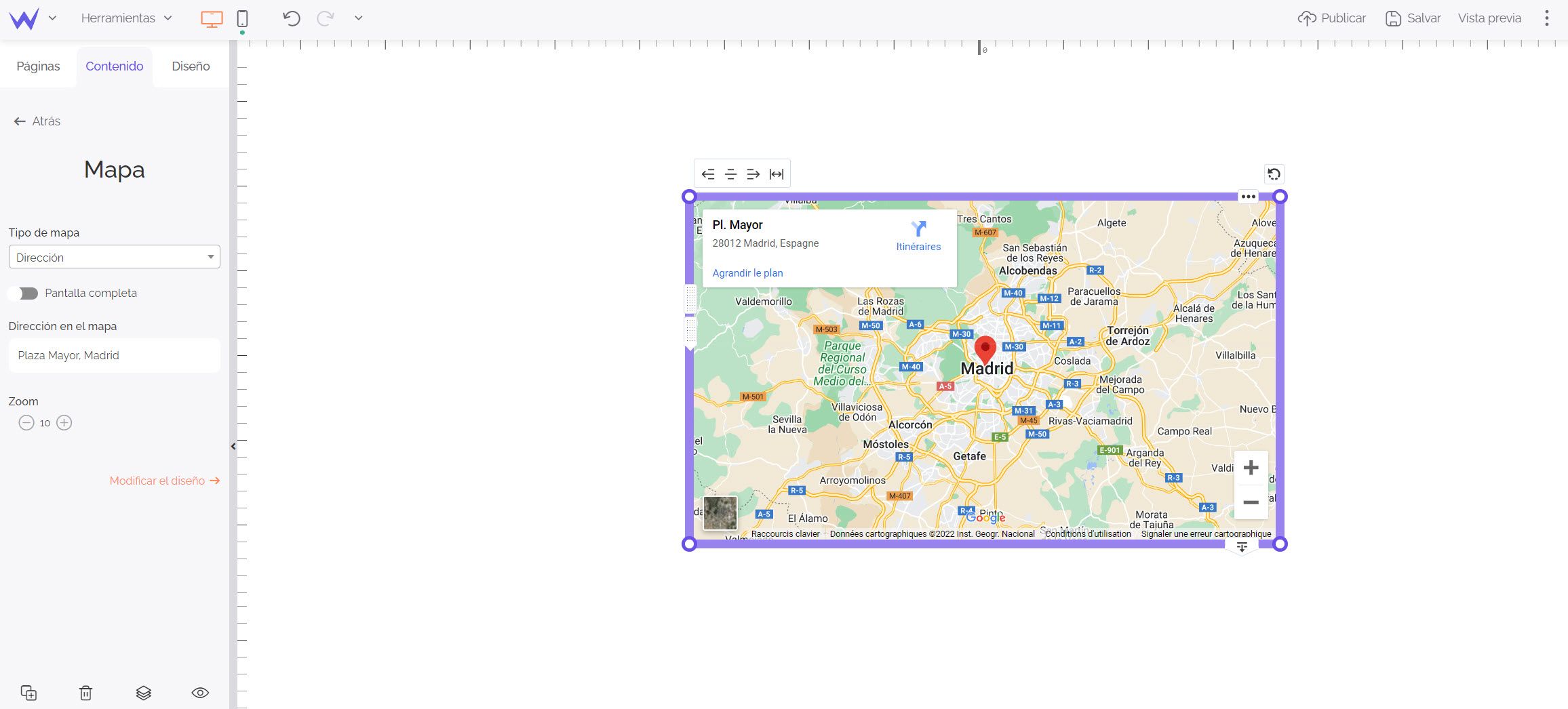Delete the element with trash icon
The image size is (1568, 709).
85,693
